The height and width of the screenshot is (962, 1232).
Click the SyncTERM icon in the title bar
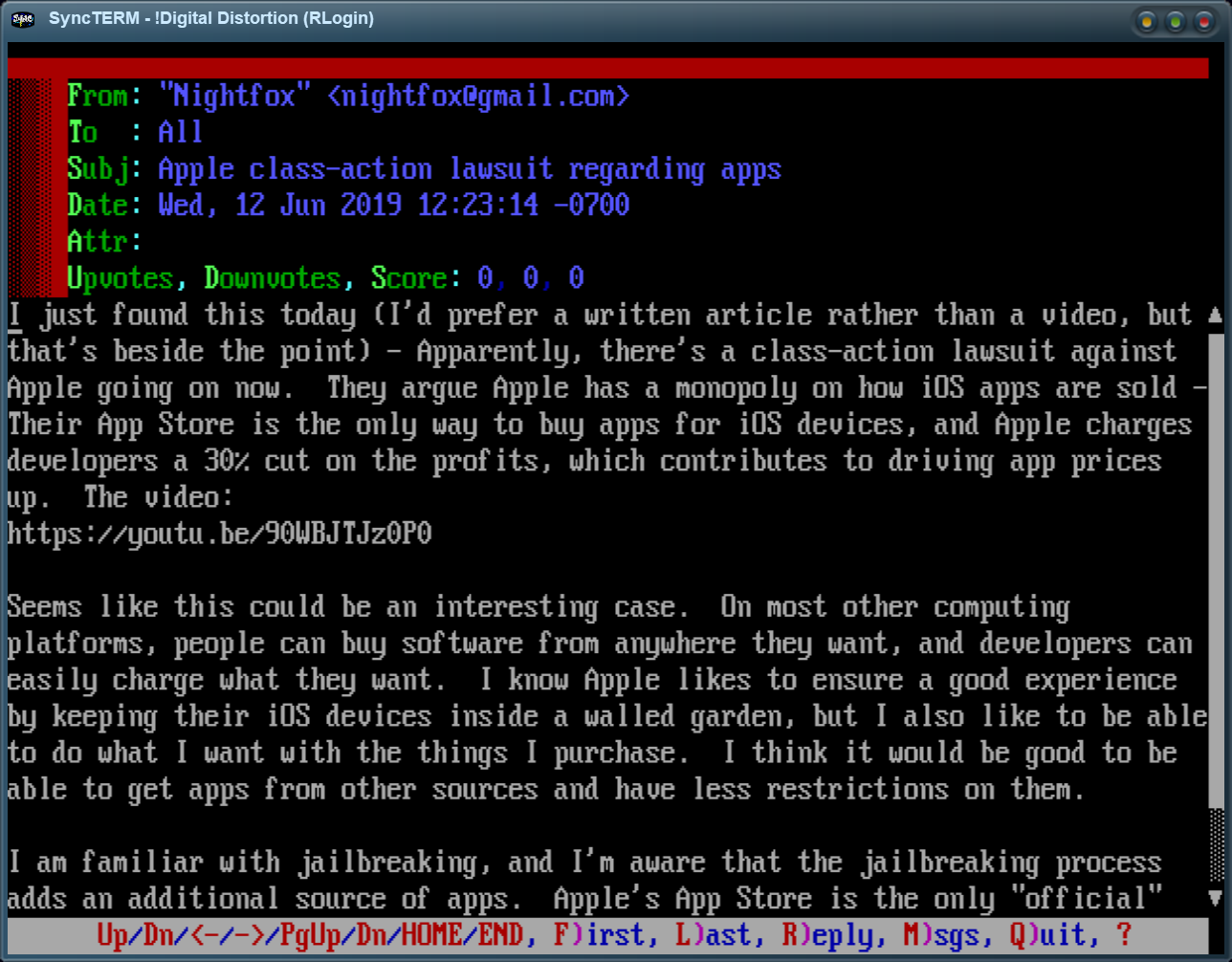(x=23, y=19)
